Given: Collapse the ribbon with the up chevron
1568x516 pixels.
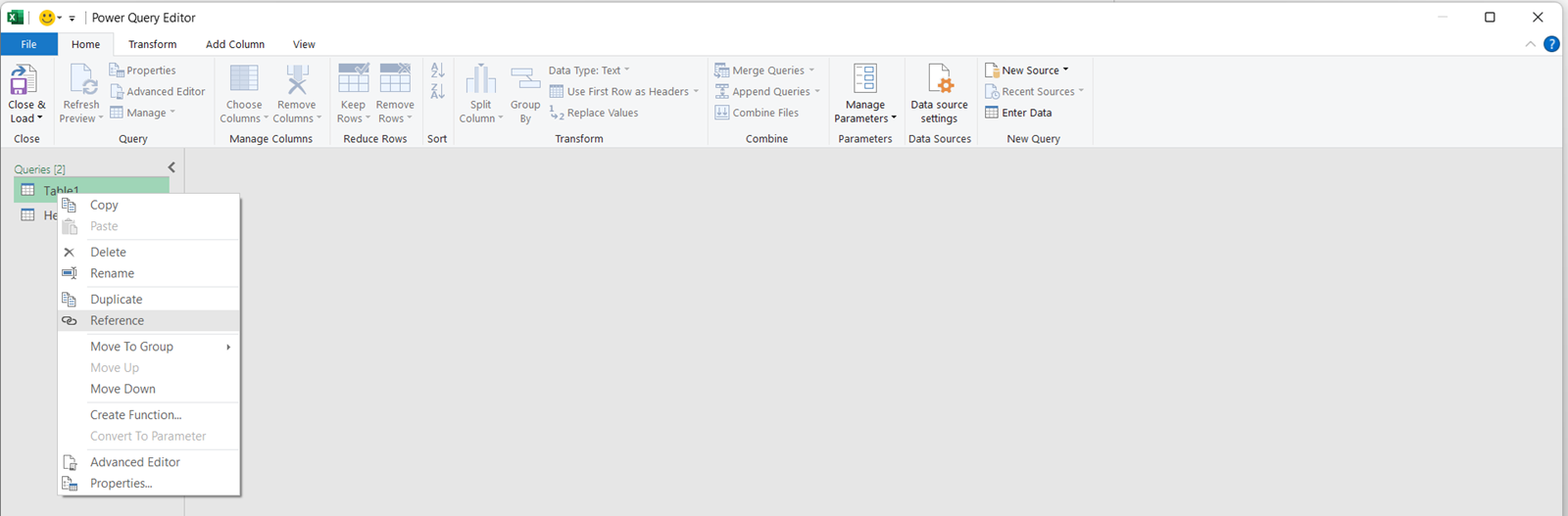Looking at the screenshot, I should point(1531,44).
